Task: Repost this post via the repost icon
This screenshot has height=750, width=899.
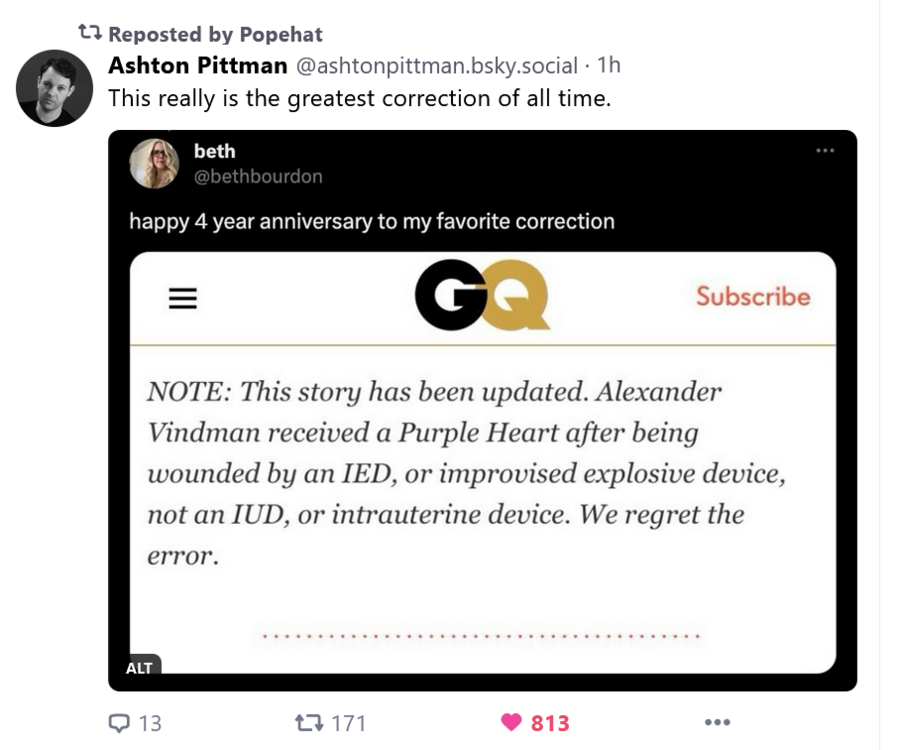Action: pos(309,723)
